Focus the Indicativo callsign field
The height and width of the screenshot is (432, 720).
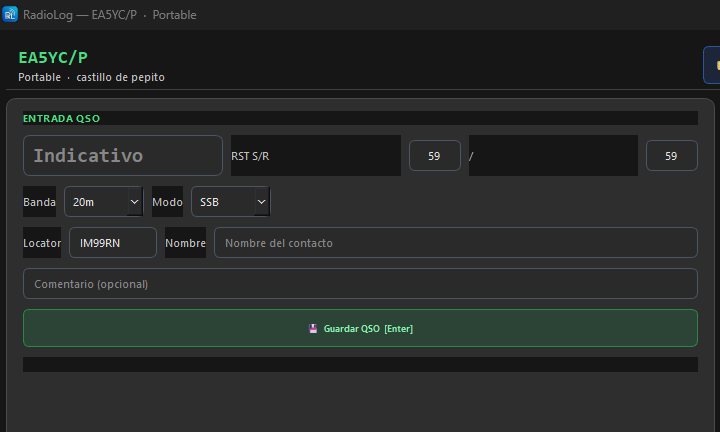pyautogui.click(x=123, y=155)
